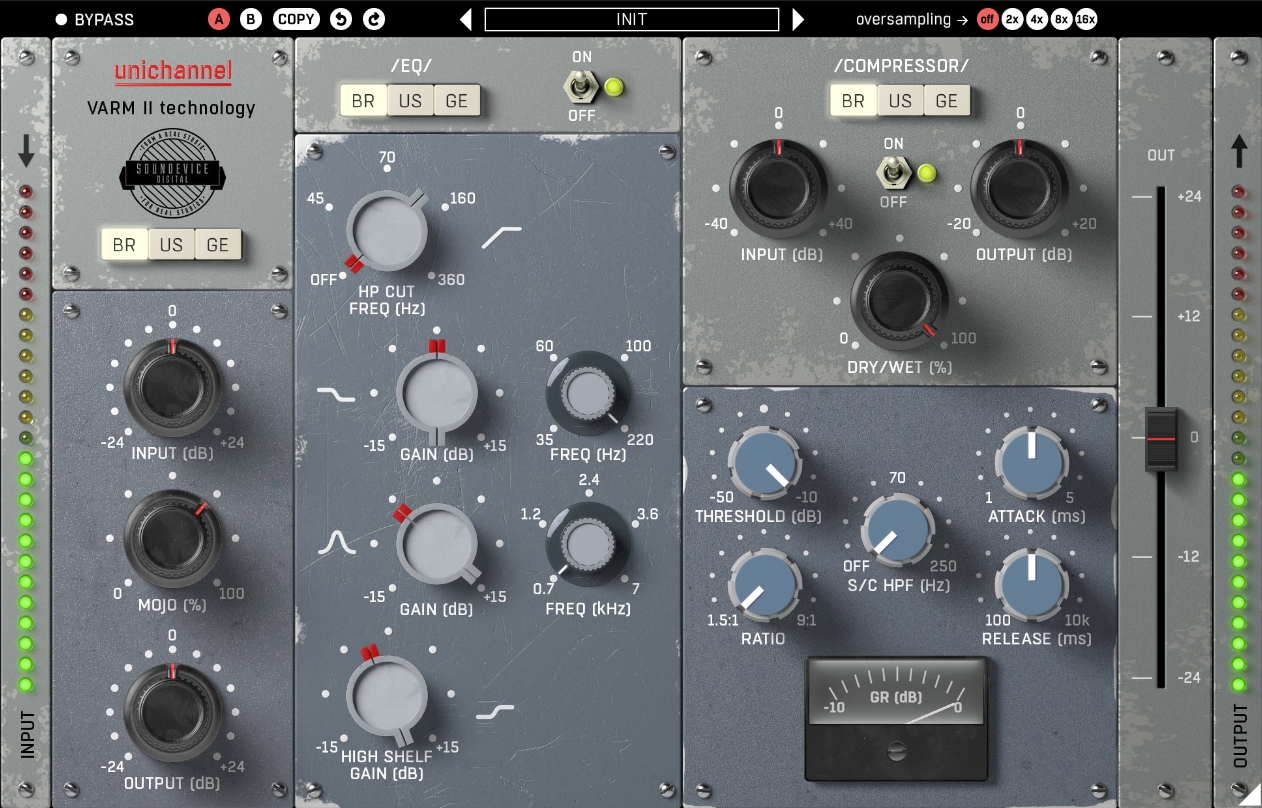The width and height of the screenshot is (1262, 808).
Task: Click the HP cut filter slope icon
Action: point(502,237)
